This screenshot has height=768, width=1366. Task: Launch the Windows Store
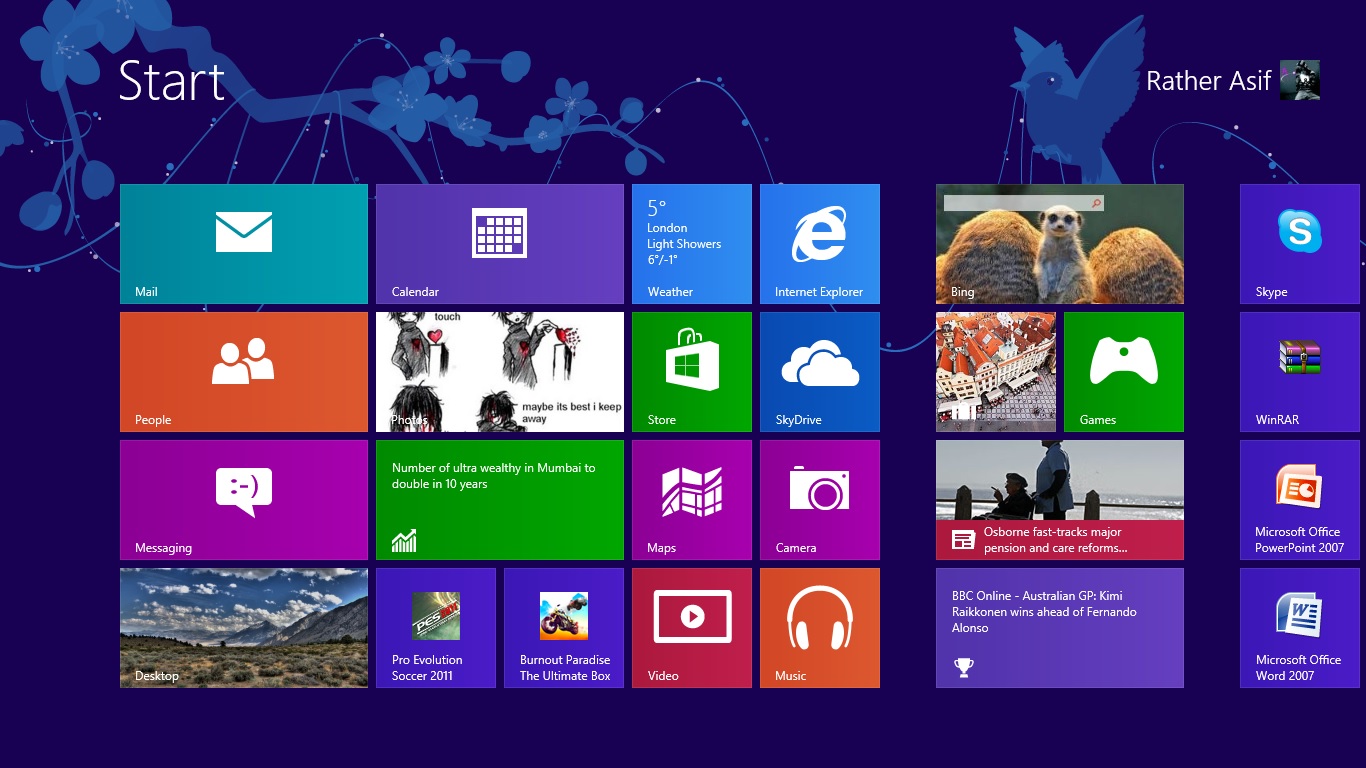[691, 371]
